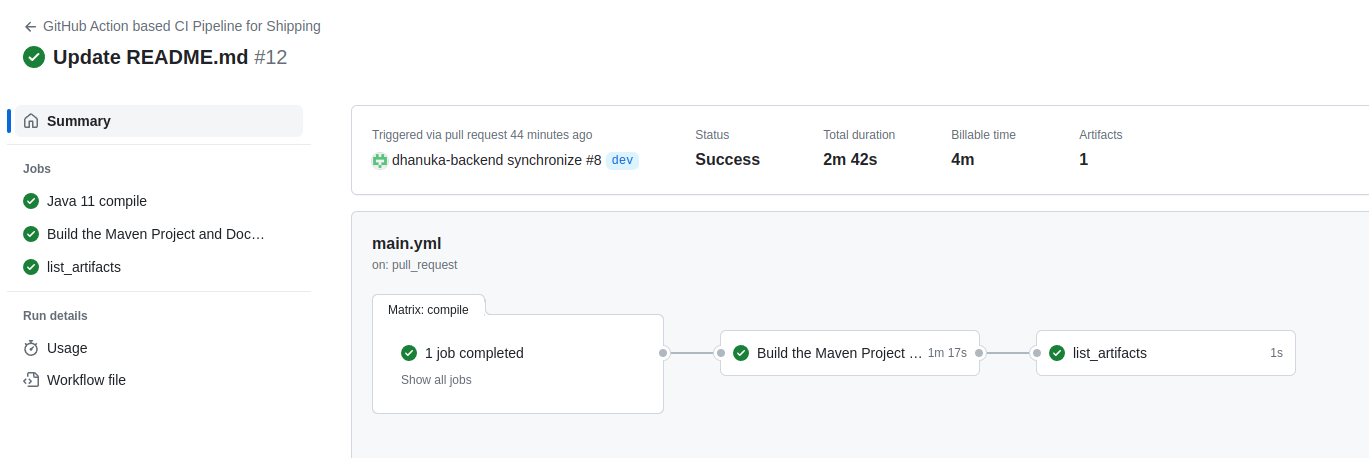Expand Show all jobs in matrix
The height and width of the screenshot is (458, 1369).
pyautogui.click(x=436, y=380)
